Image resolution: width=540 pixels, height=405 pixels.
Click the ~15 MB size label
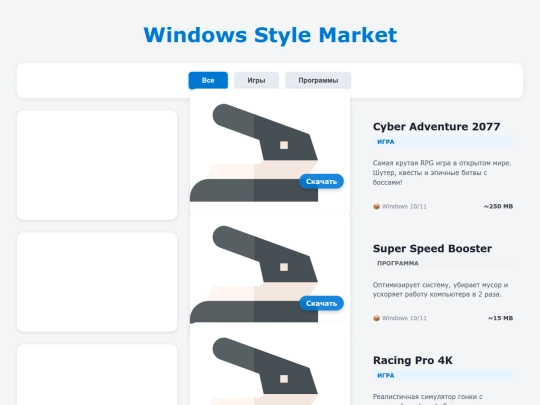pos(500,318)
